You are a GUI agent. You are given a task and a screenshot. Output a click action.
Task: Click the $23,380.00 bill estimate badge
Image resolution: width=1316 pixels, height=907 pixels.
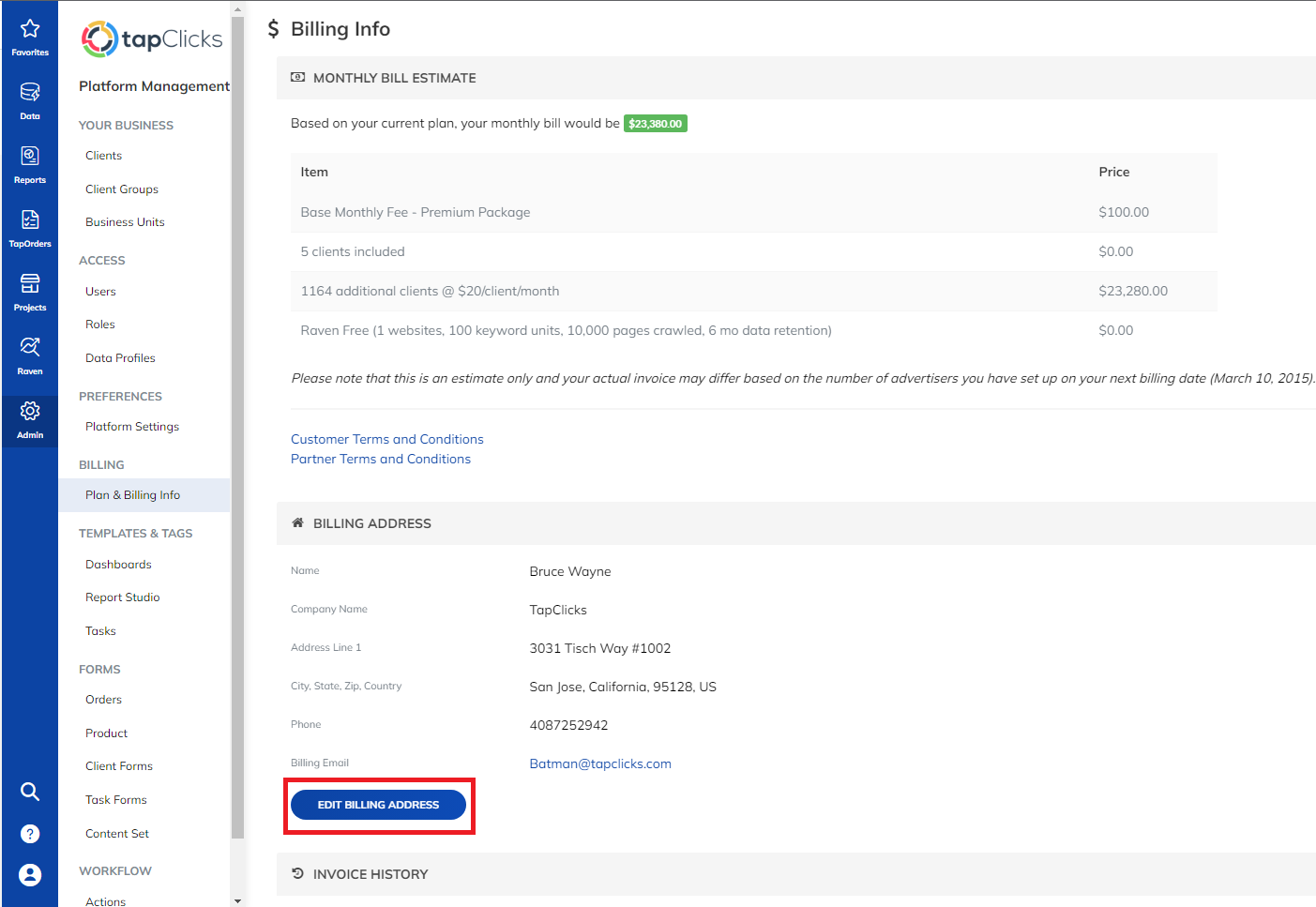coord(656,124)
